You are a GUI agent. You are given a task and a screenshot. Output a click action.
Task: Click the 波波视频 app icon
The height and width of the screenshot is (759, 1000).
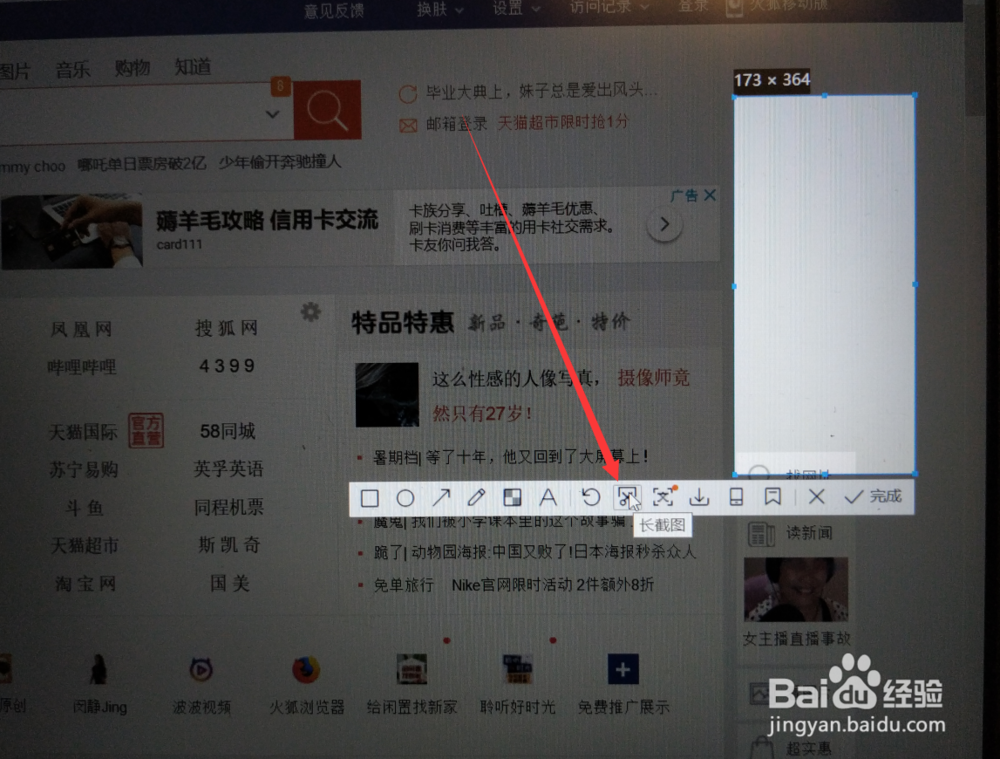pos(201,670)
